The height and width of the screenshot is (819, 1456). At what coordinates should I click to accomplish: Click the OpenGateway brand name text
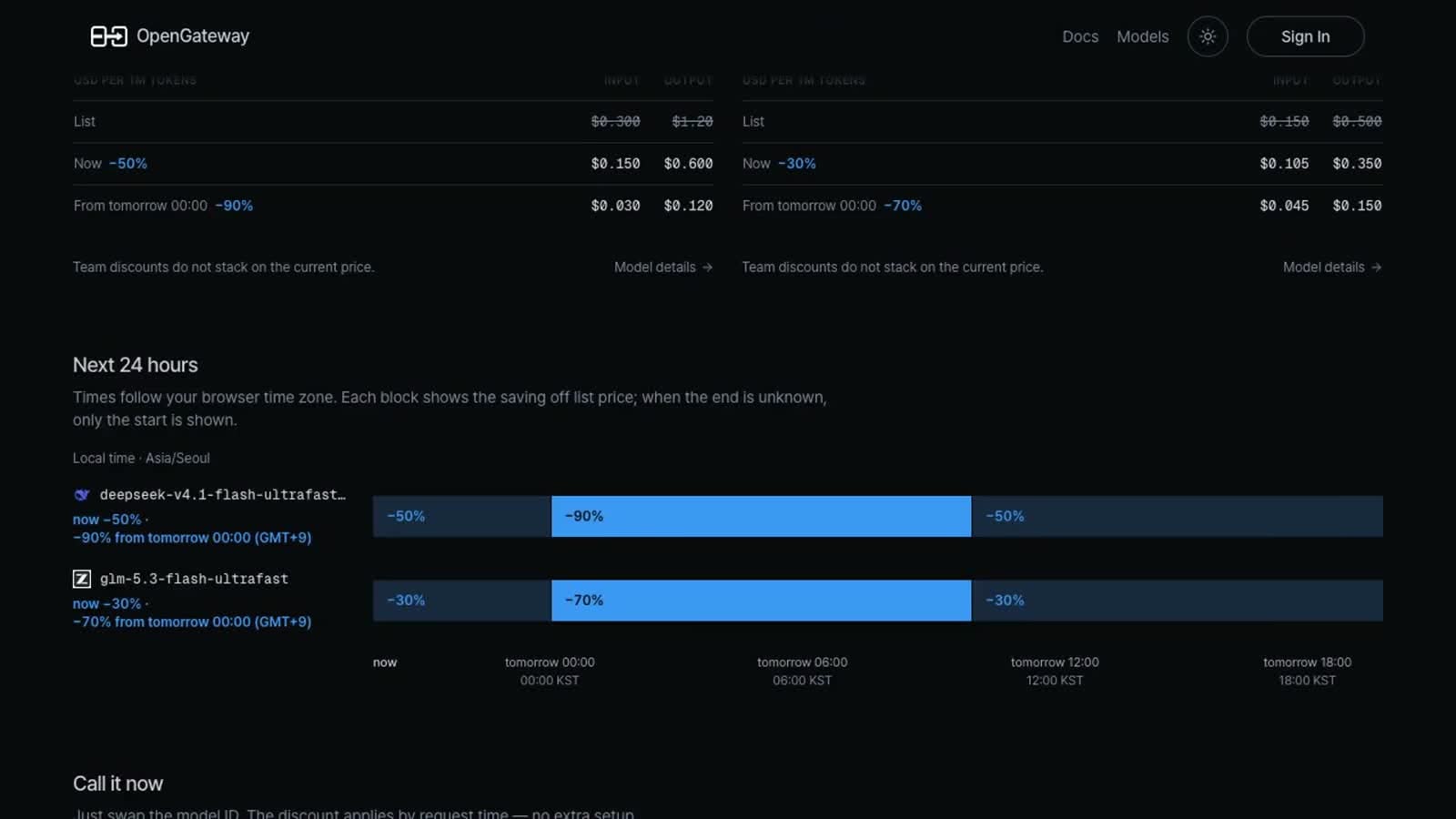193,36
